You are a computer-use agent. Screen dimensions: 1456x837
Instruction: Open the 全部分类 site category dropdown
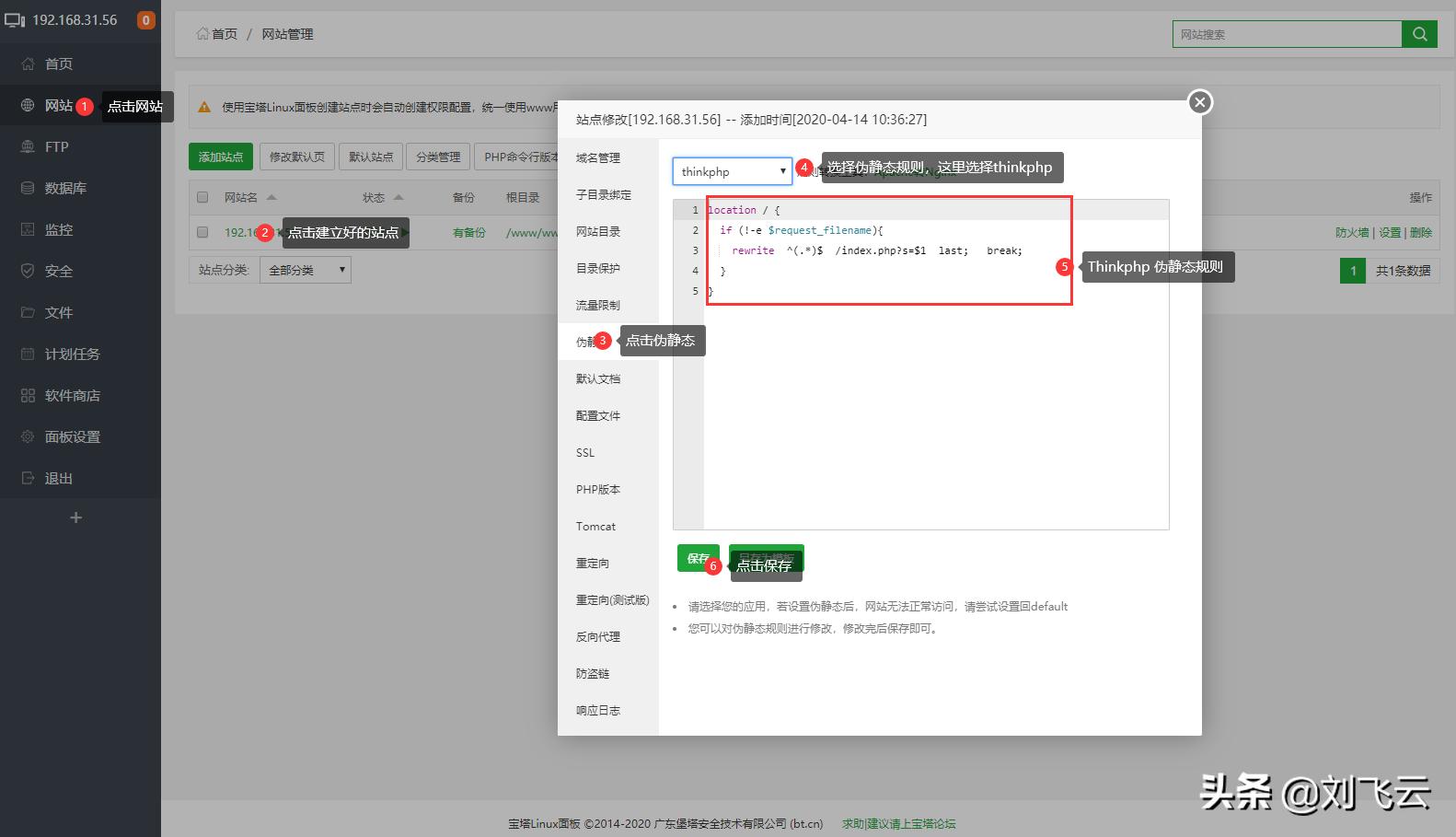coord(306,270)
